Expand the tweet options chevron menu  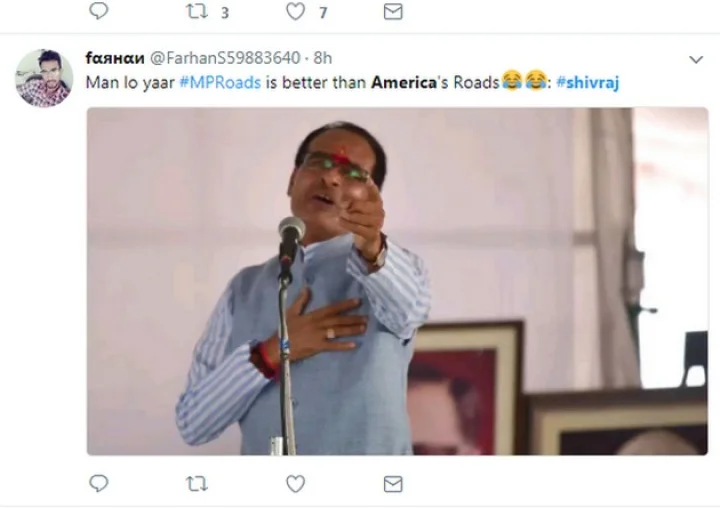(x=696, y=60)
